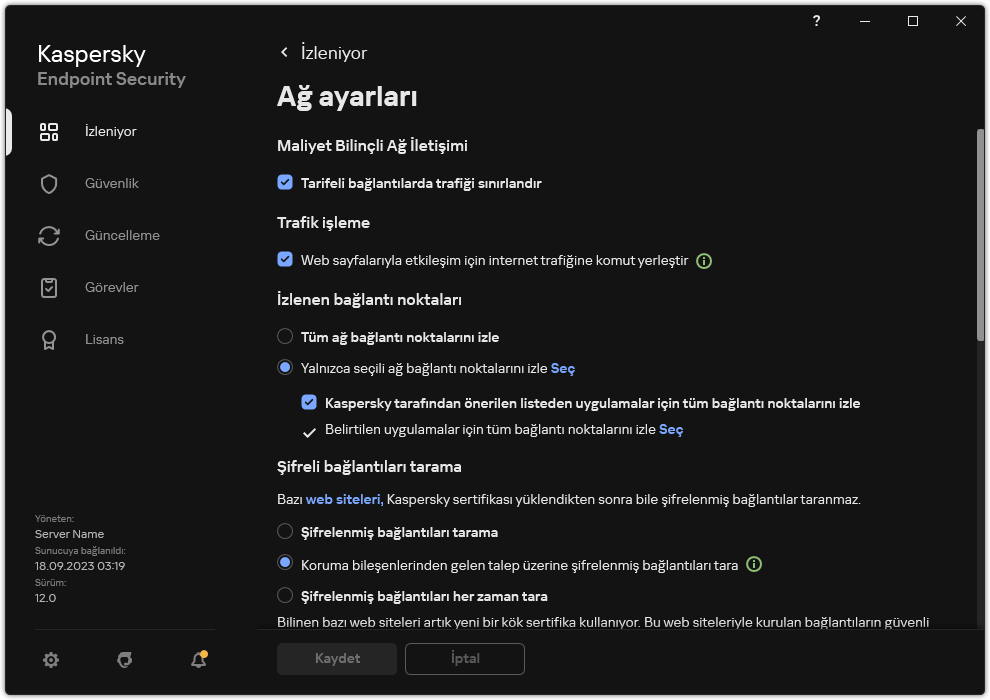Click the vertical scrollbar thumb on the right

[980, 235]
